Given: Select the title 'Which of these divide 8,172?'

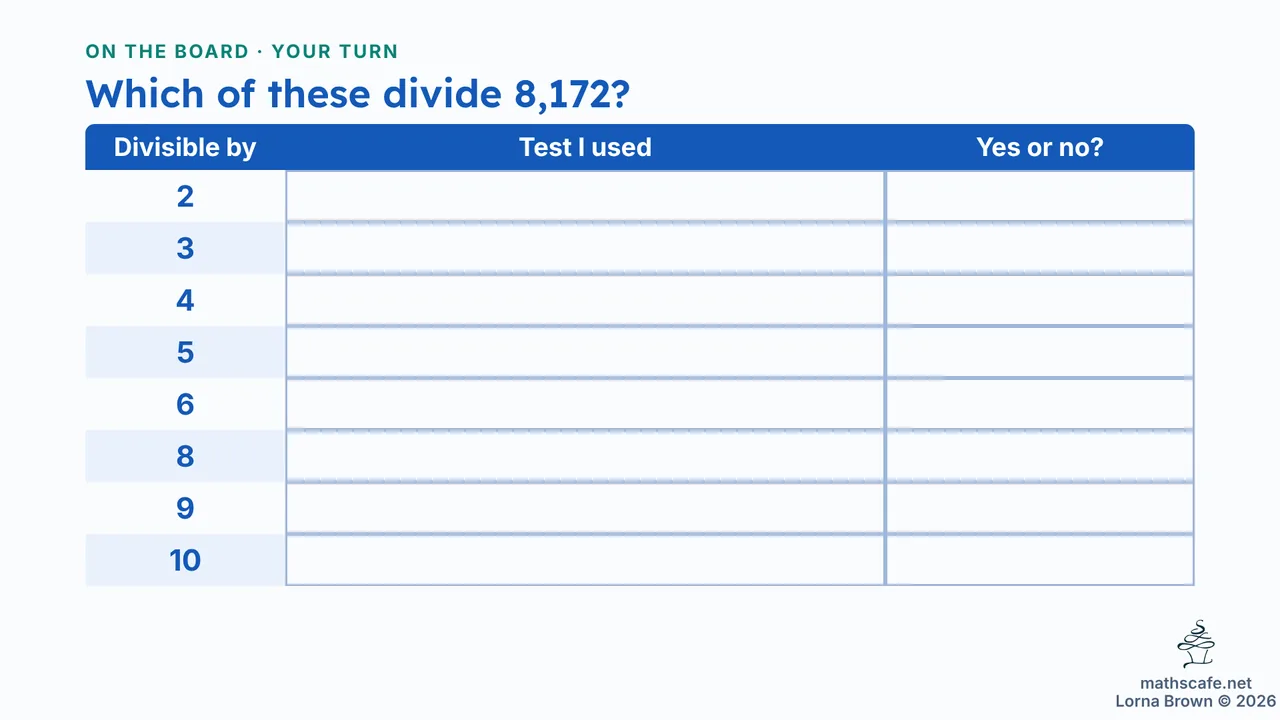Looking at the screenshot, I should coord(357,94).
